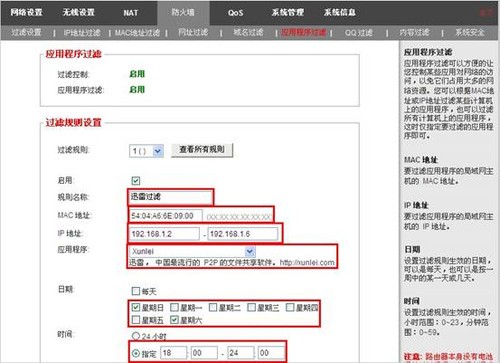This screenshot has height=363, width=500.
Task: Click the end IP field 192.168.1.6
Action: 243,234
